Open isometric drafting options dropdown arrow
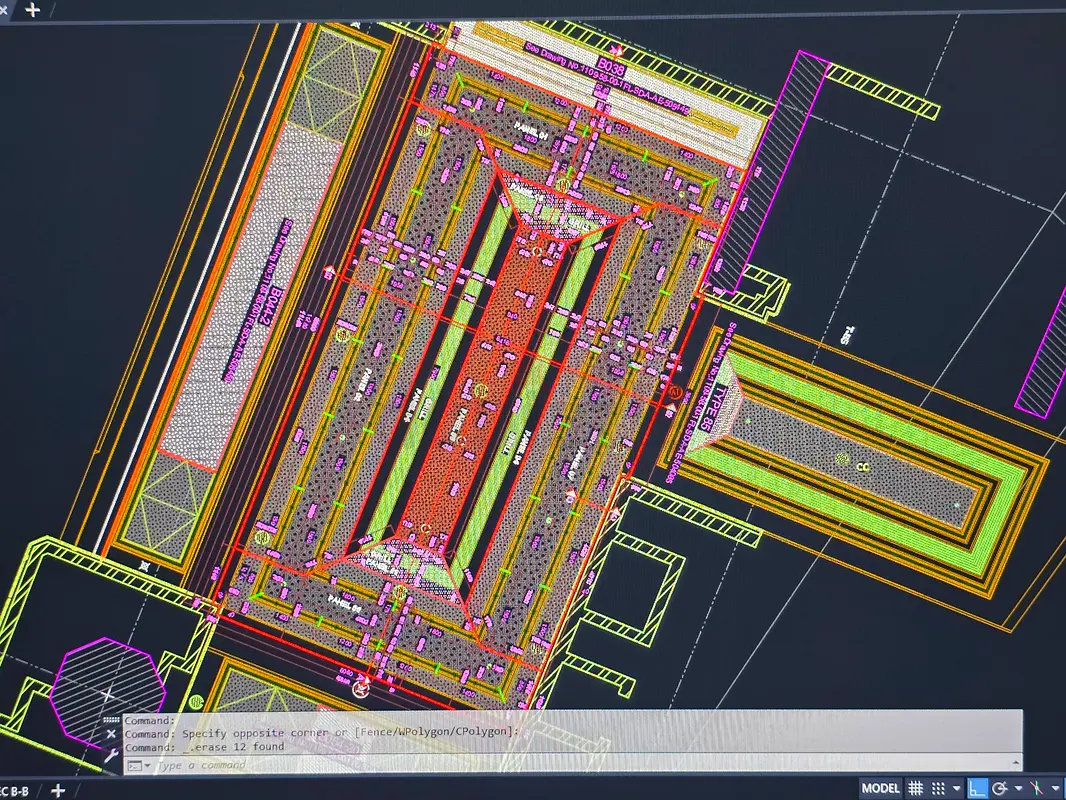1066x800 pixels. (x=1056, y=789)
